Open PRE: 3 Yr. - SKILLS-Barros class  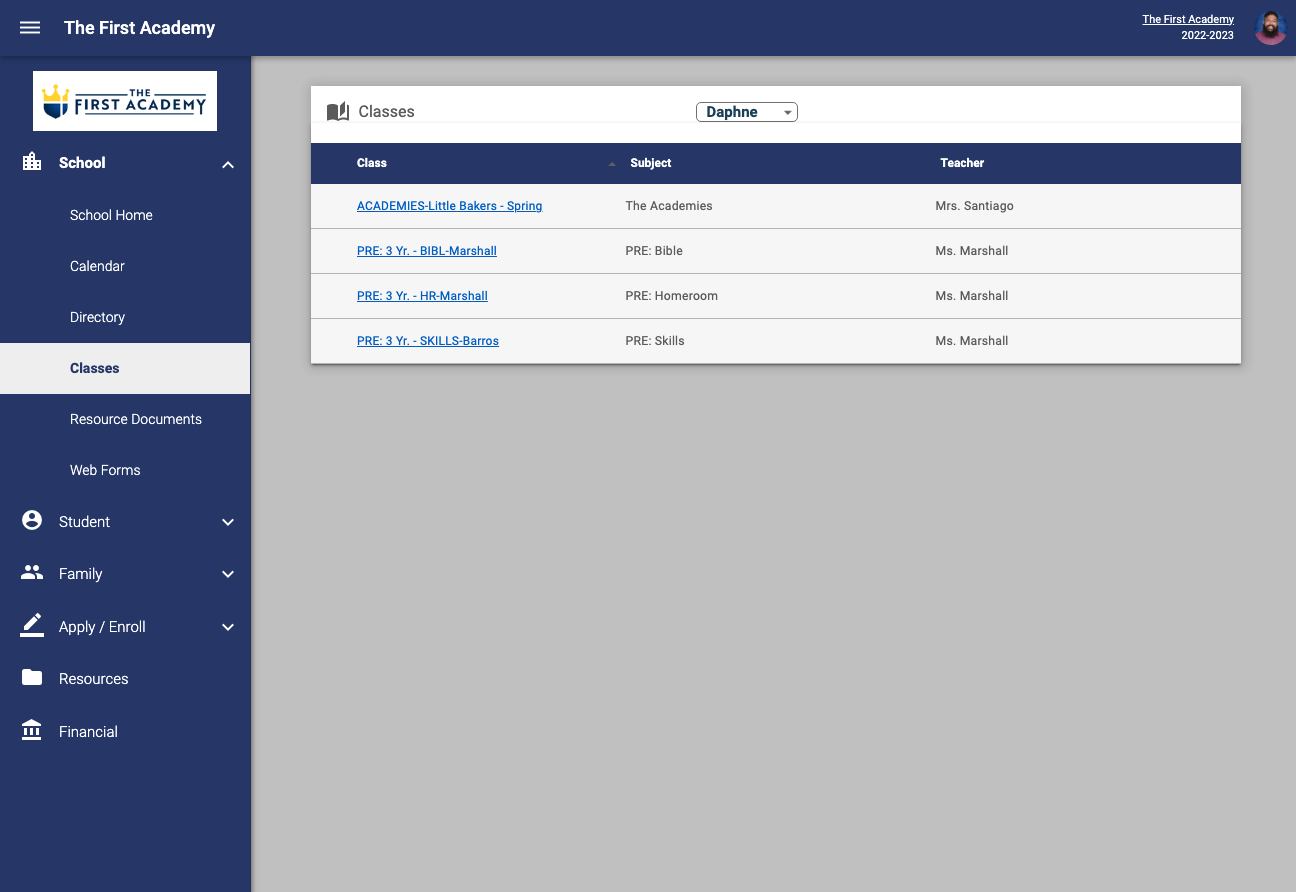pos(427,341)
